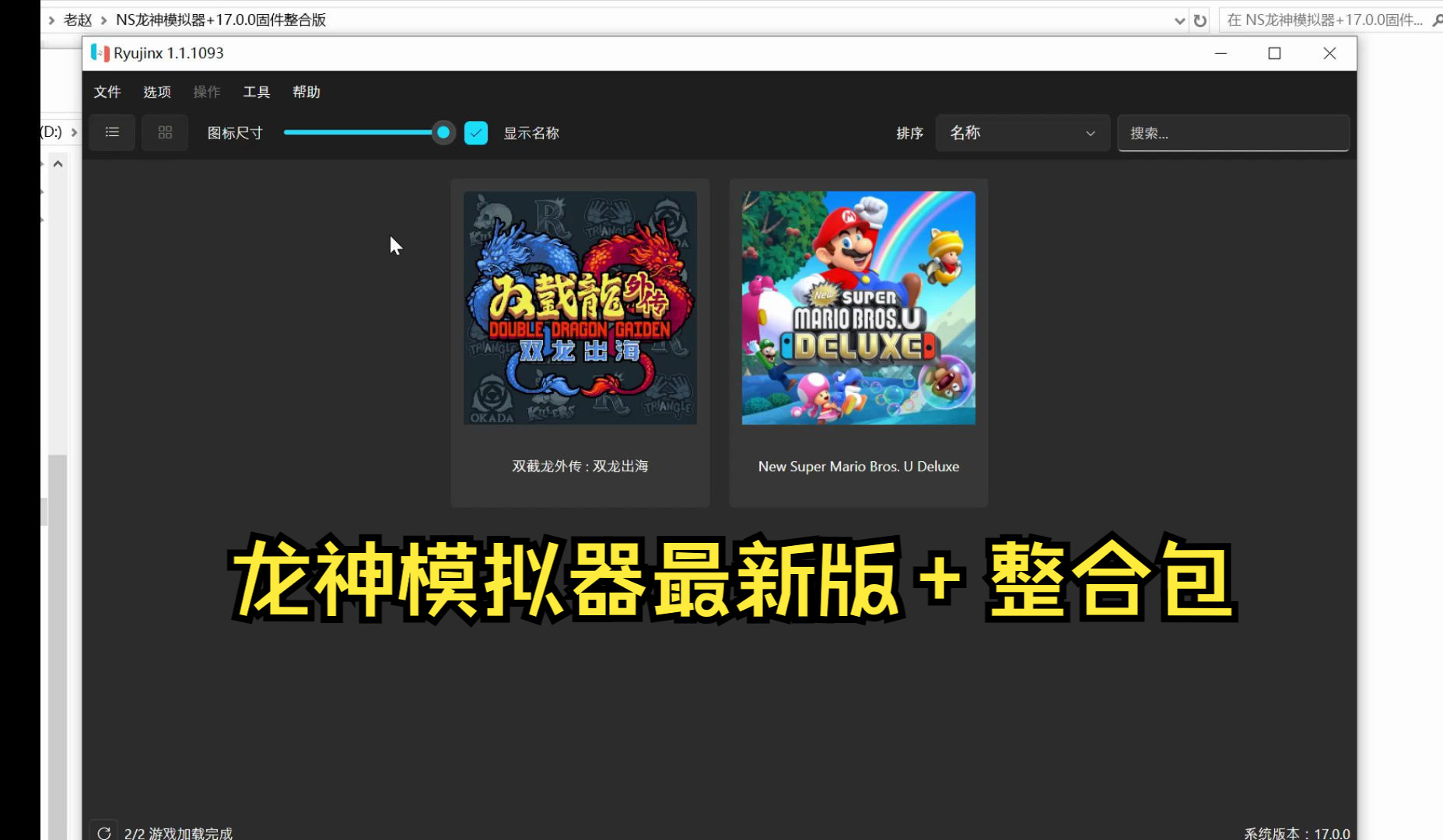Image resolution: width=1443 pixels, height=840 pixels.
Task: Click the Explorer sidebar scroll-up arrow
Action: pos(58,164)
